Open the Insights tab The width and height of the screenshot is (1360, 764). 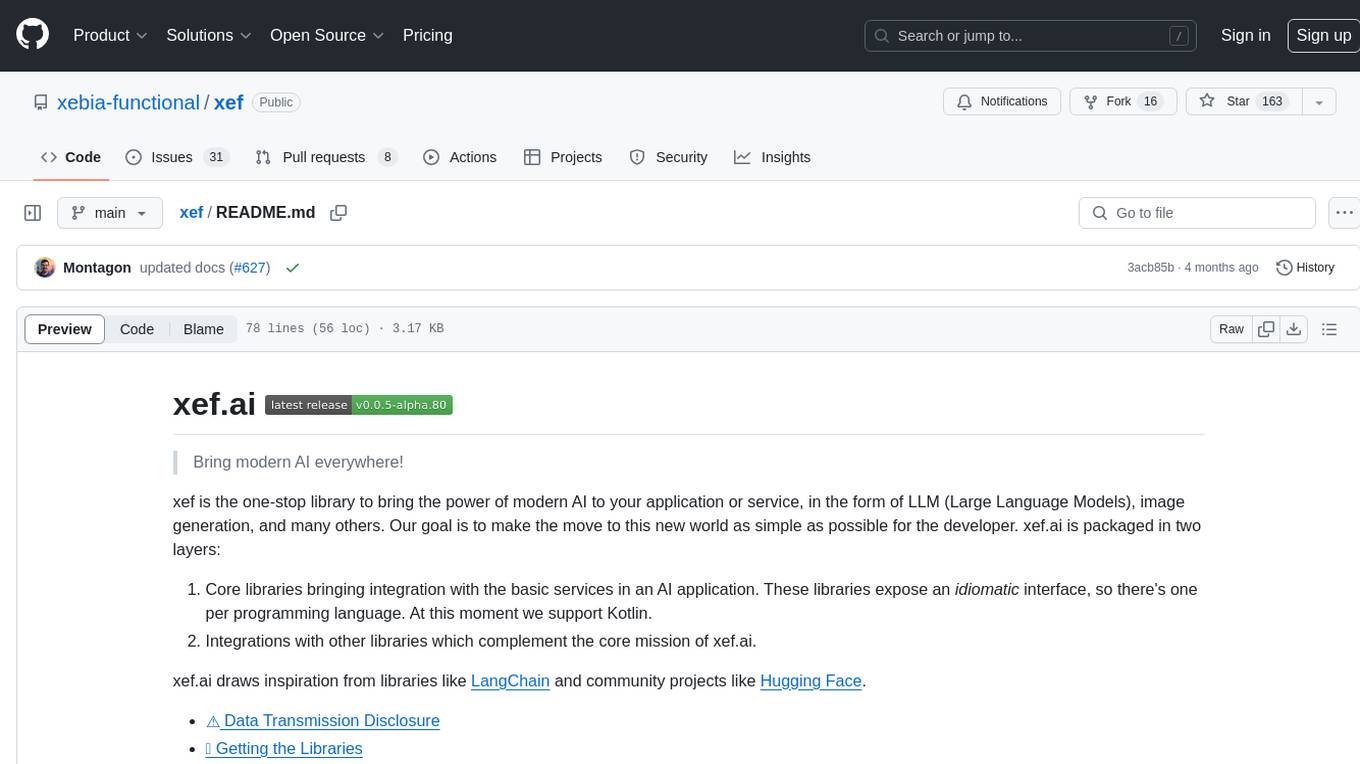tap(772, 157)
